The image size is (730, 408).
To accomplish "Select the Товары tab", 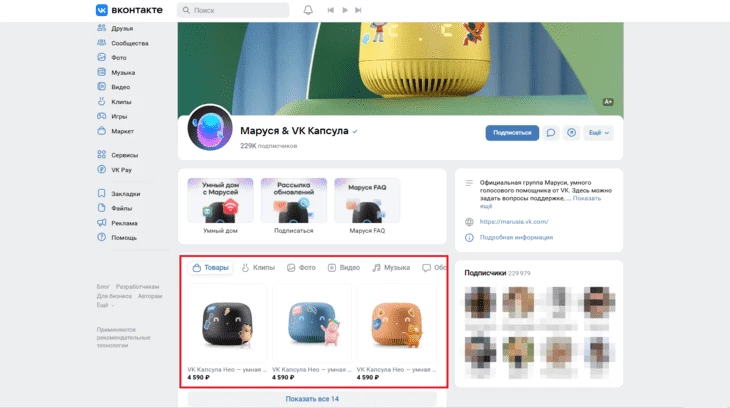I will click(210, 267).
